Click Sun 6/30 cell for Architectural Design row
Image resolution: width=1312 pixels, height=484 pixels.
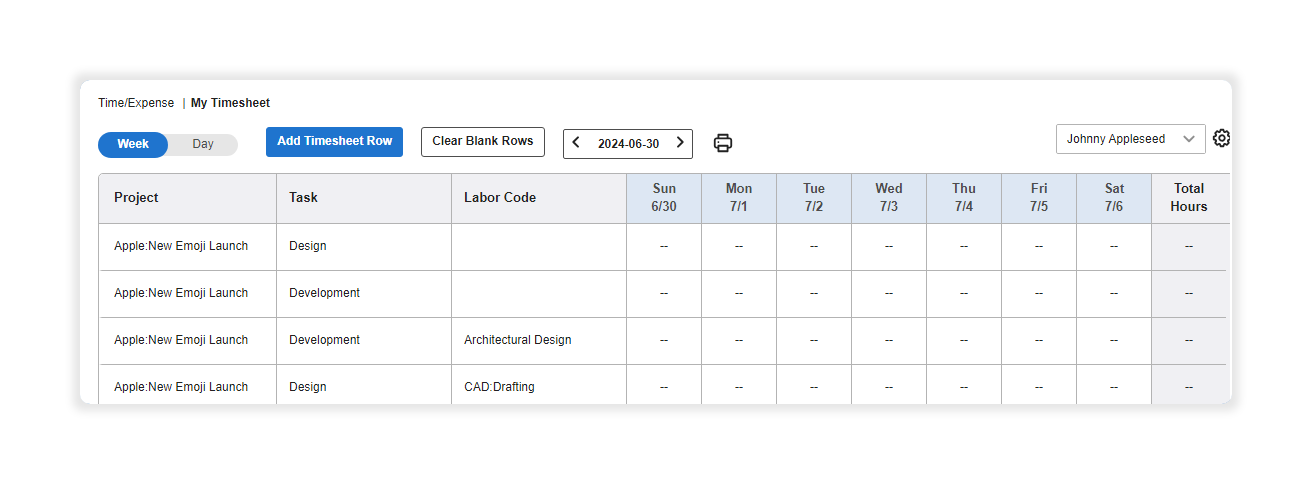click(664, 340)
